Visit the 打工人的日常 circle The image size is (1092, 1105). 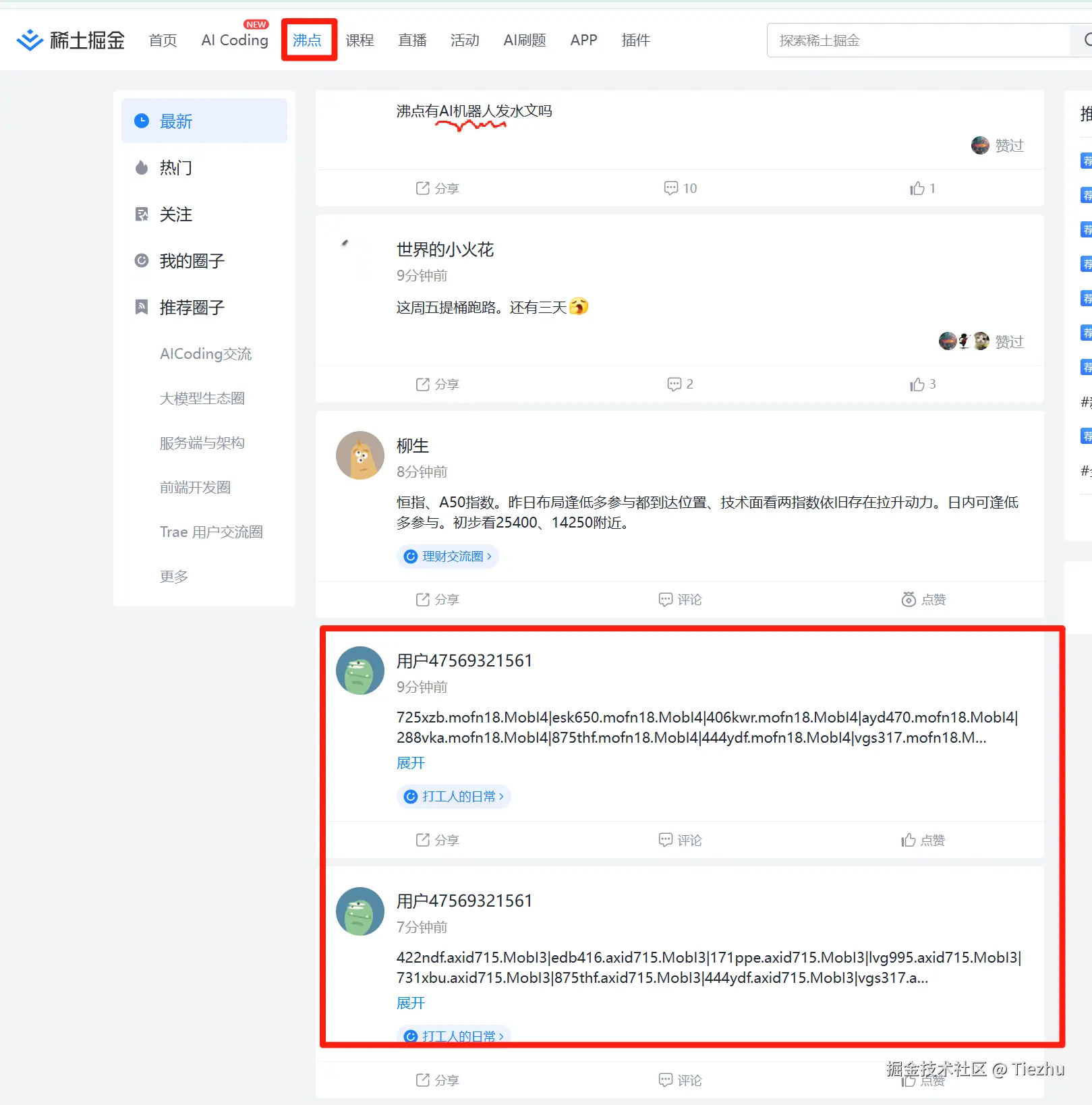453,796
